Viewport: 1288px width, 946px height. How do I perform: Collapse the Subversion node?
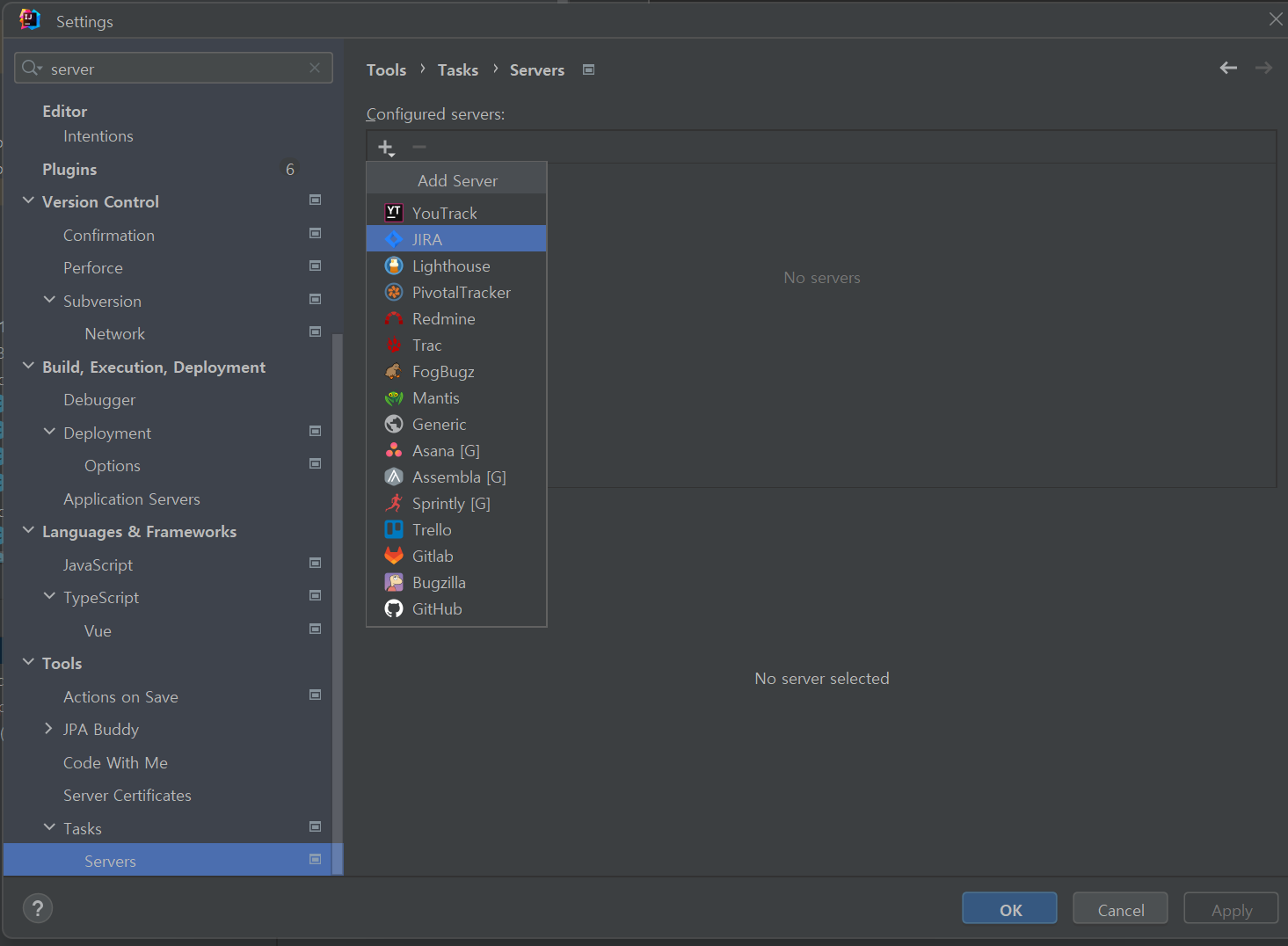(x=49, y=300)
